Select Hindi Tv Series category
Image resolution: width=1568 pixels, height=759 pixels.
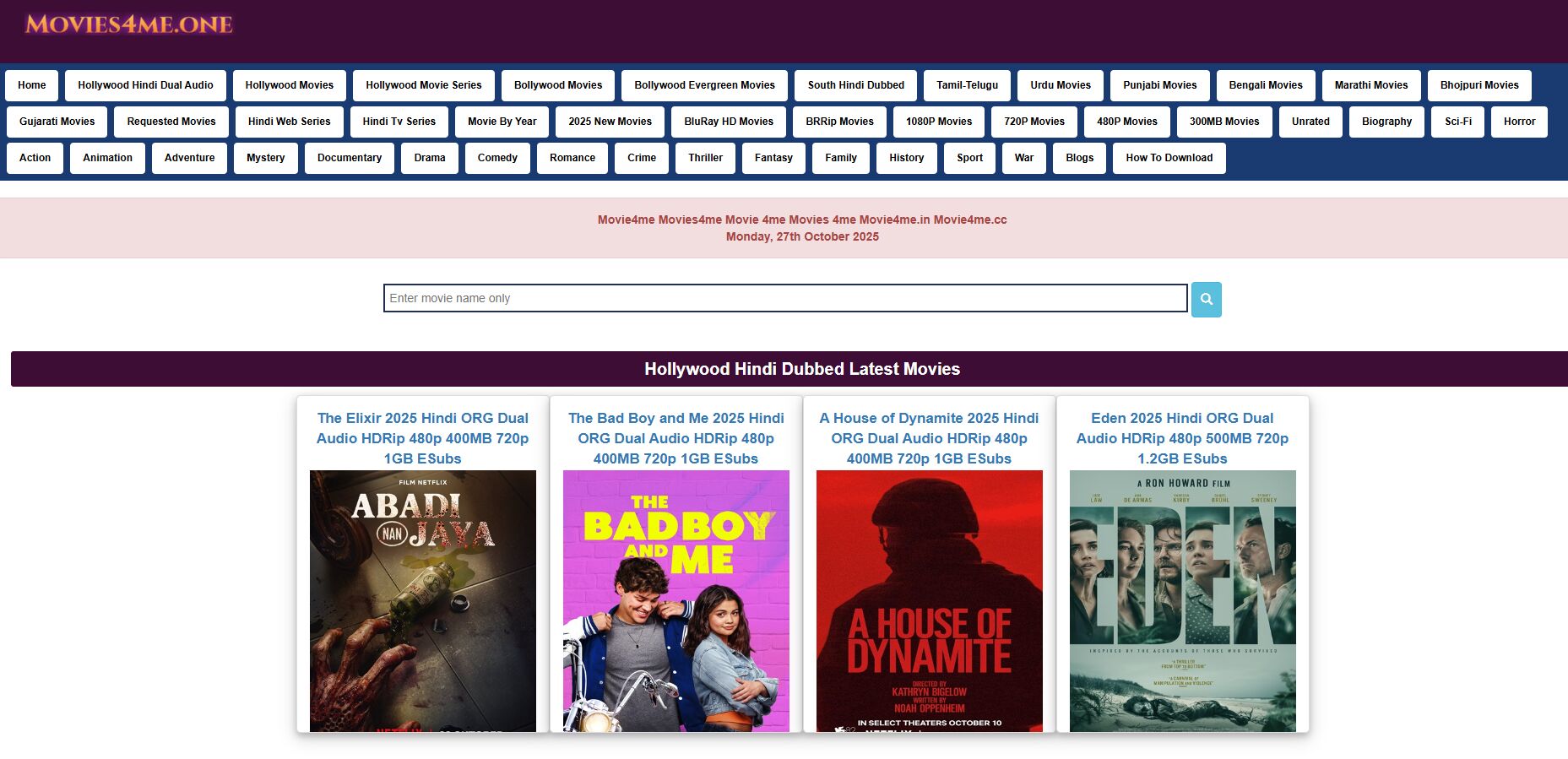pos(399,122)
